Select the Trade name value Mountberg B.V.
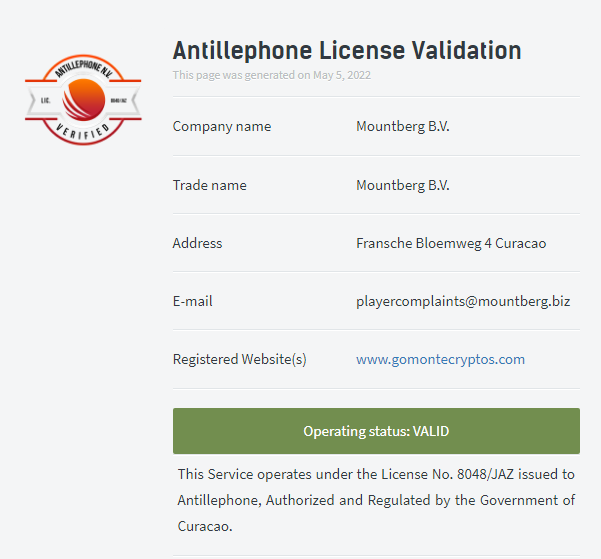The image size is (601, 559). pyautogui.click(x=402, y=185)
